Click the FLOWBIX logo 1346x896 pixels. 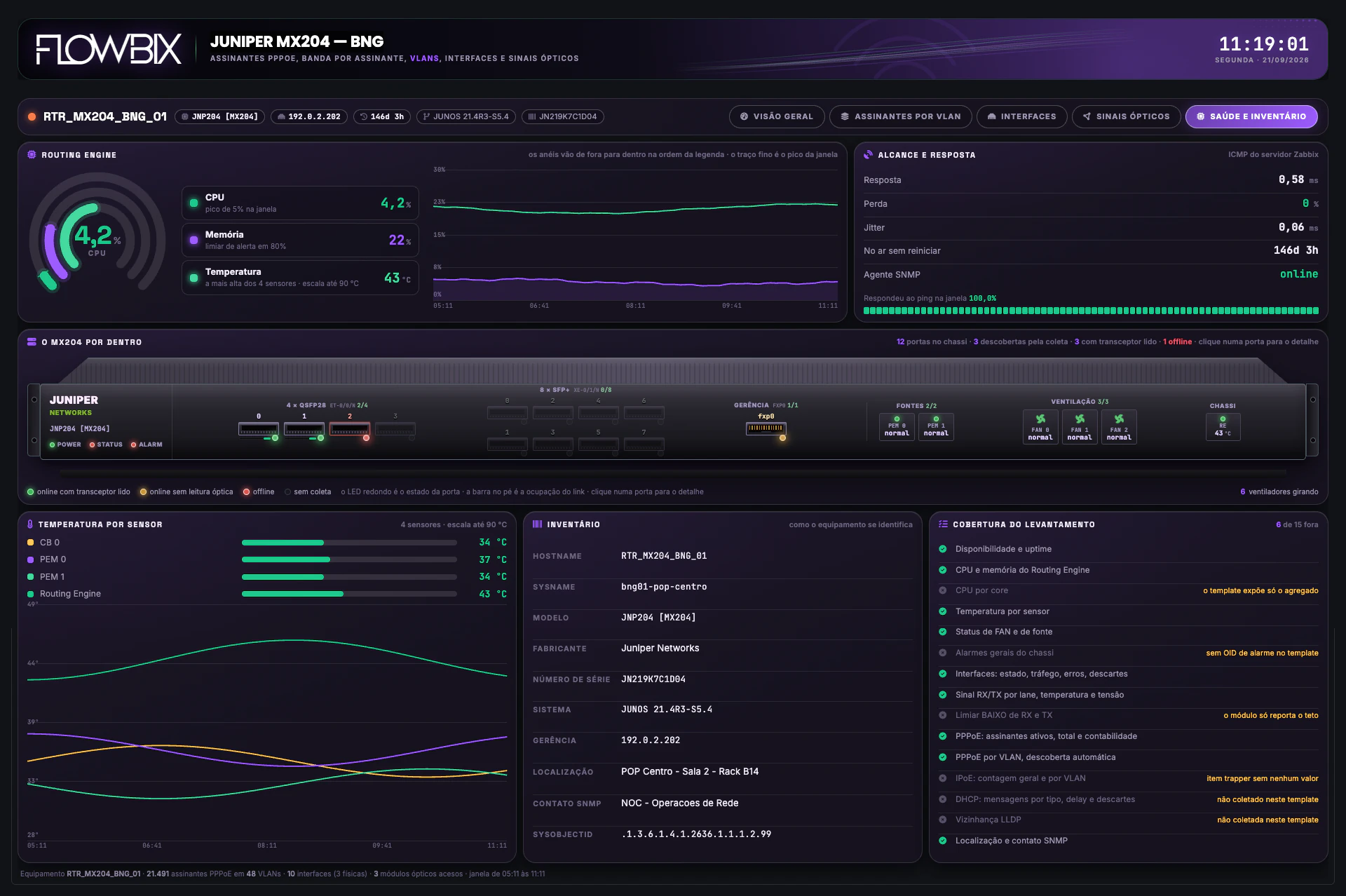pyautogui.click(x=109, y=49)
